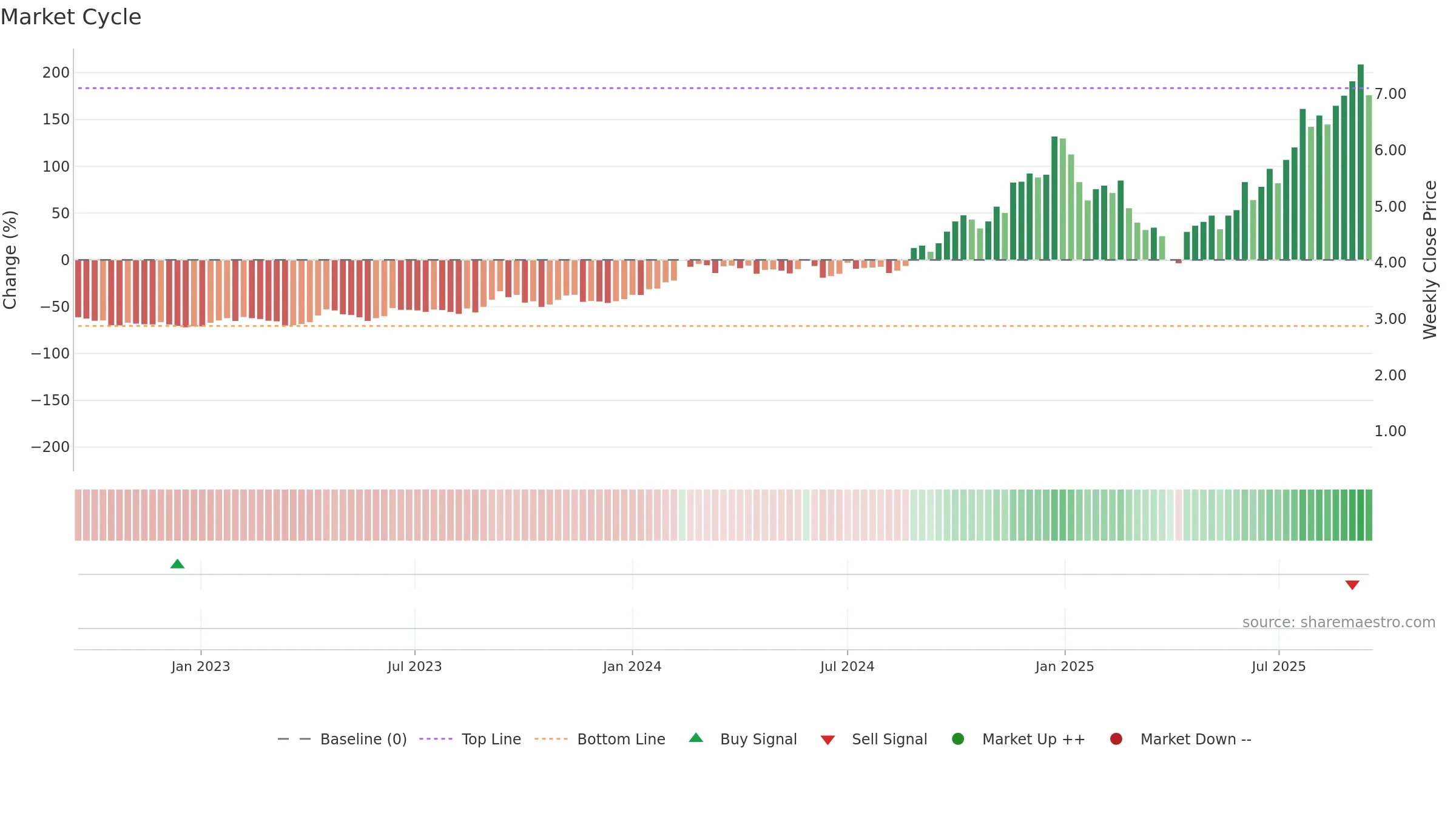Image resolution: width=1456 pixels, height=819 pixels.
Task: Toggle Top Line legend entry
Action: (470, 739)
